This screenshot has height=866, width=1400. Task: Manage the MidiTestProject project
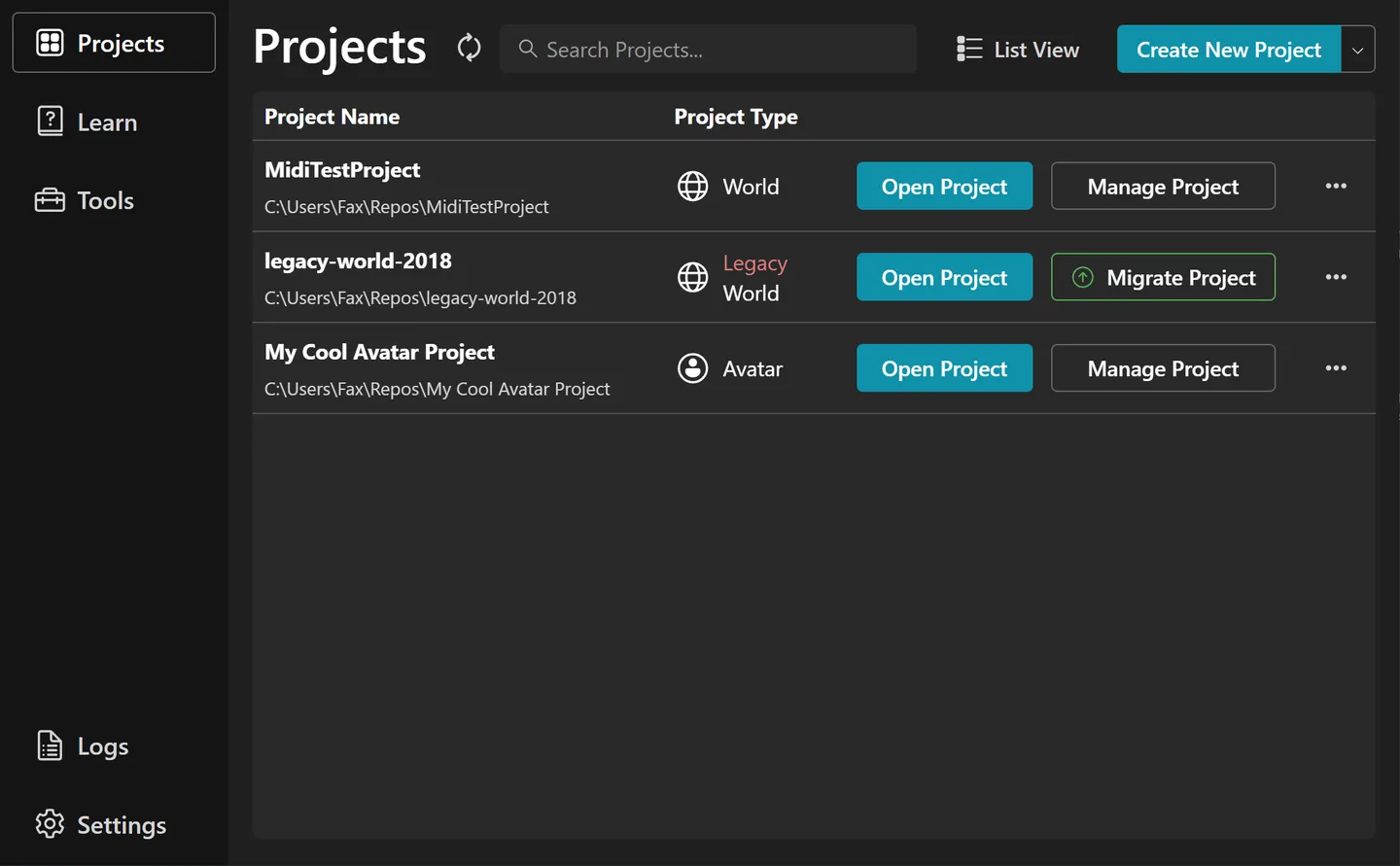[1163, 186]
